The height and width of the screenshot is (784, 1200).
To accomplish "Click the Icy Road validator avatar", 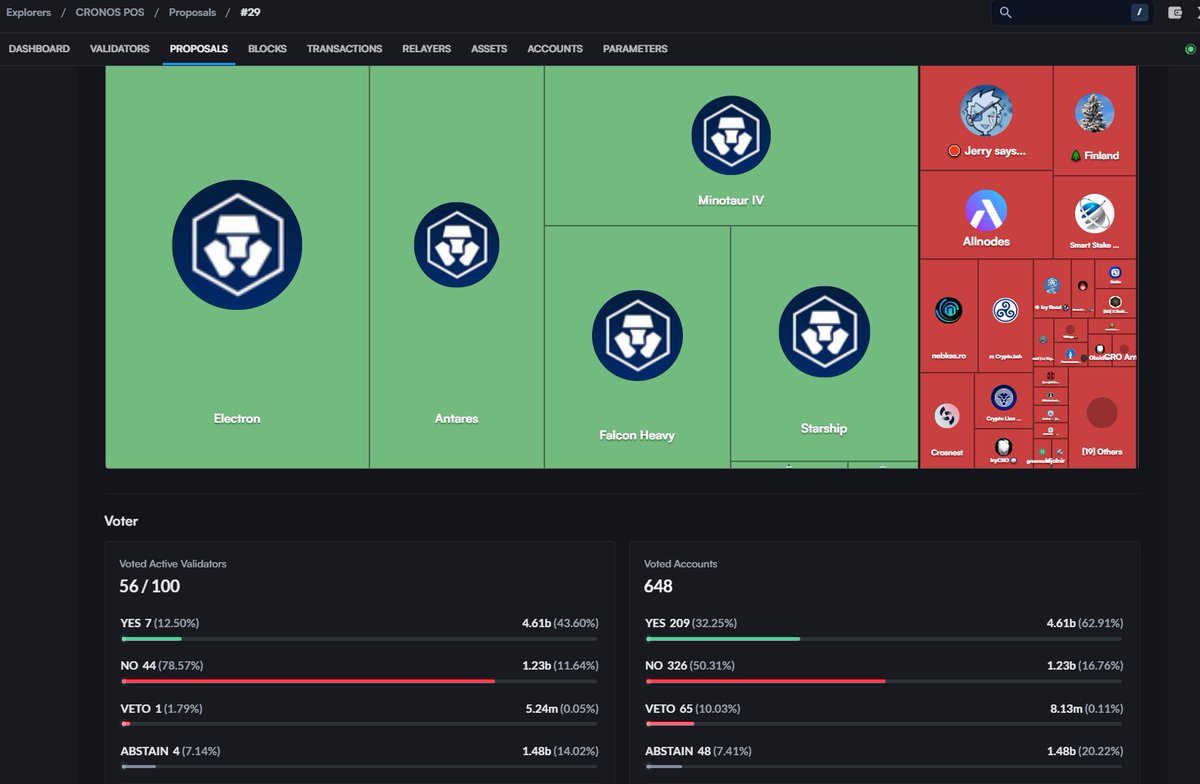I will [1051, 286].
